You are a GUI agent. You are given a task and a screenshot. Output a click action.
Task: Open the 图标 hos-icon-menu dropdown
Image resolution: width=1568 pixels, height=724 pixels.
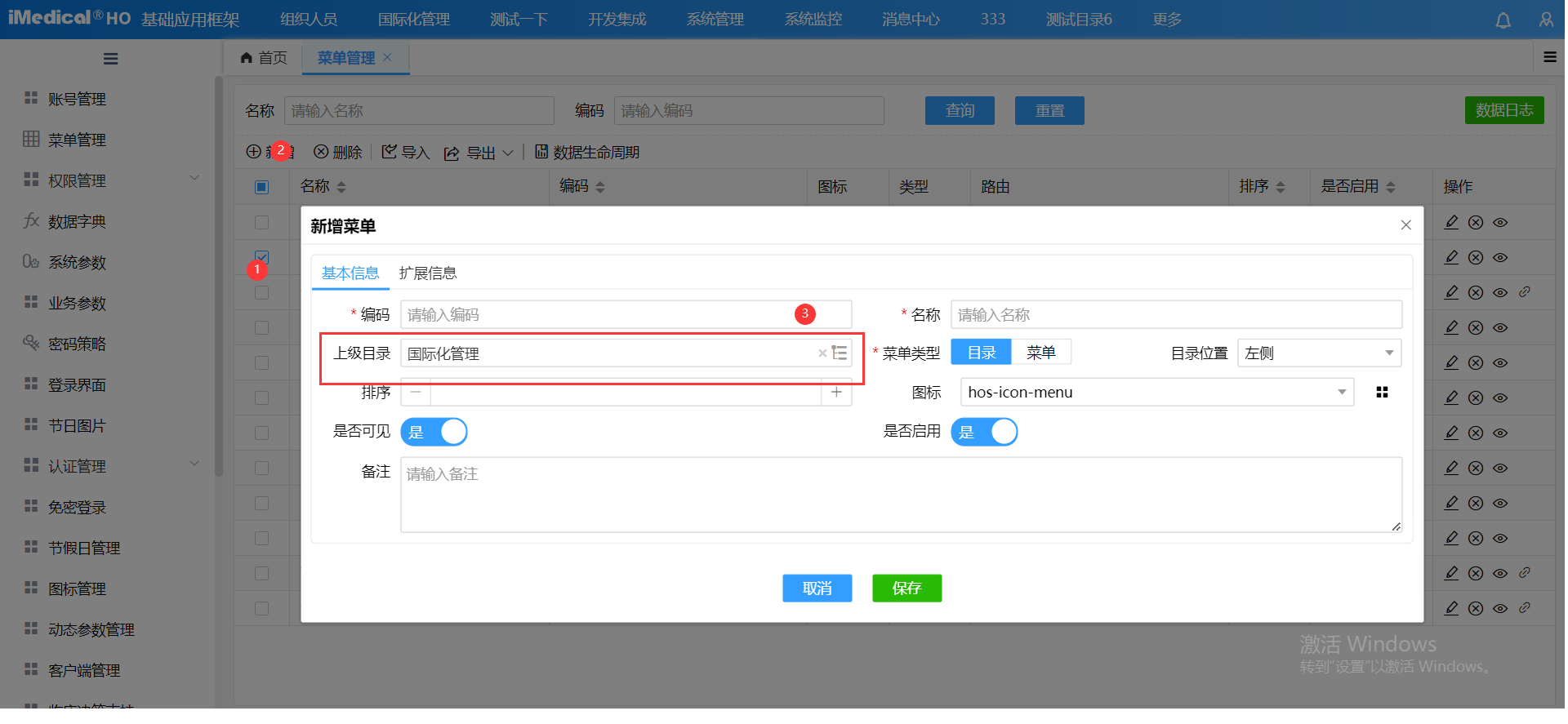[x=1341, y=393]
